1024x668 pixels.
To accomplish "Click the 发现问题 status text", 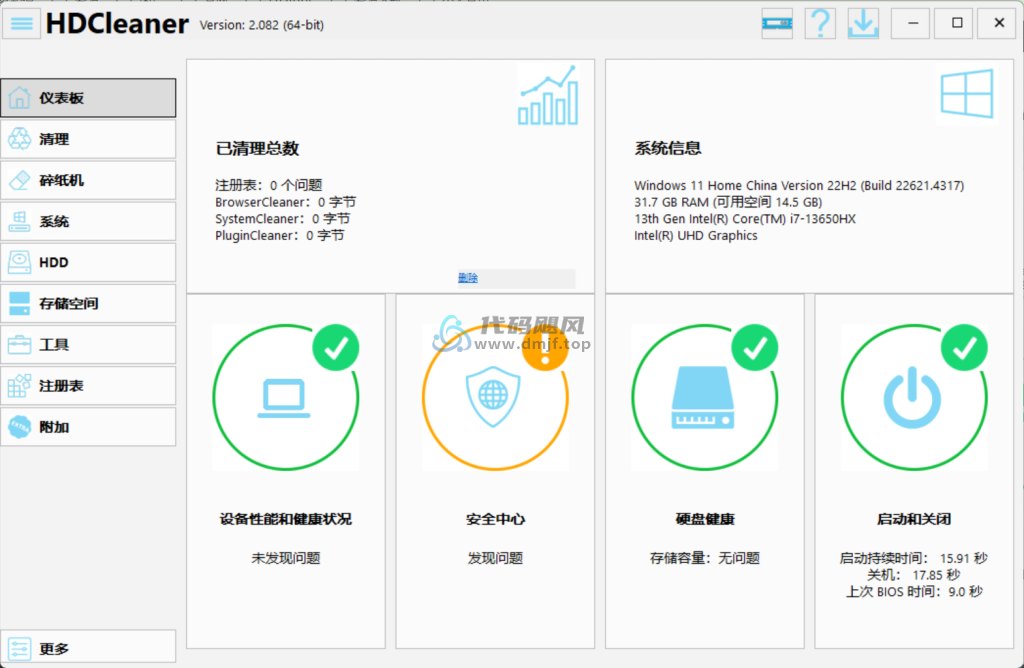I will click(495, 558).
